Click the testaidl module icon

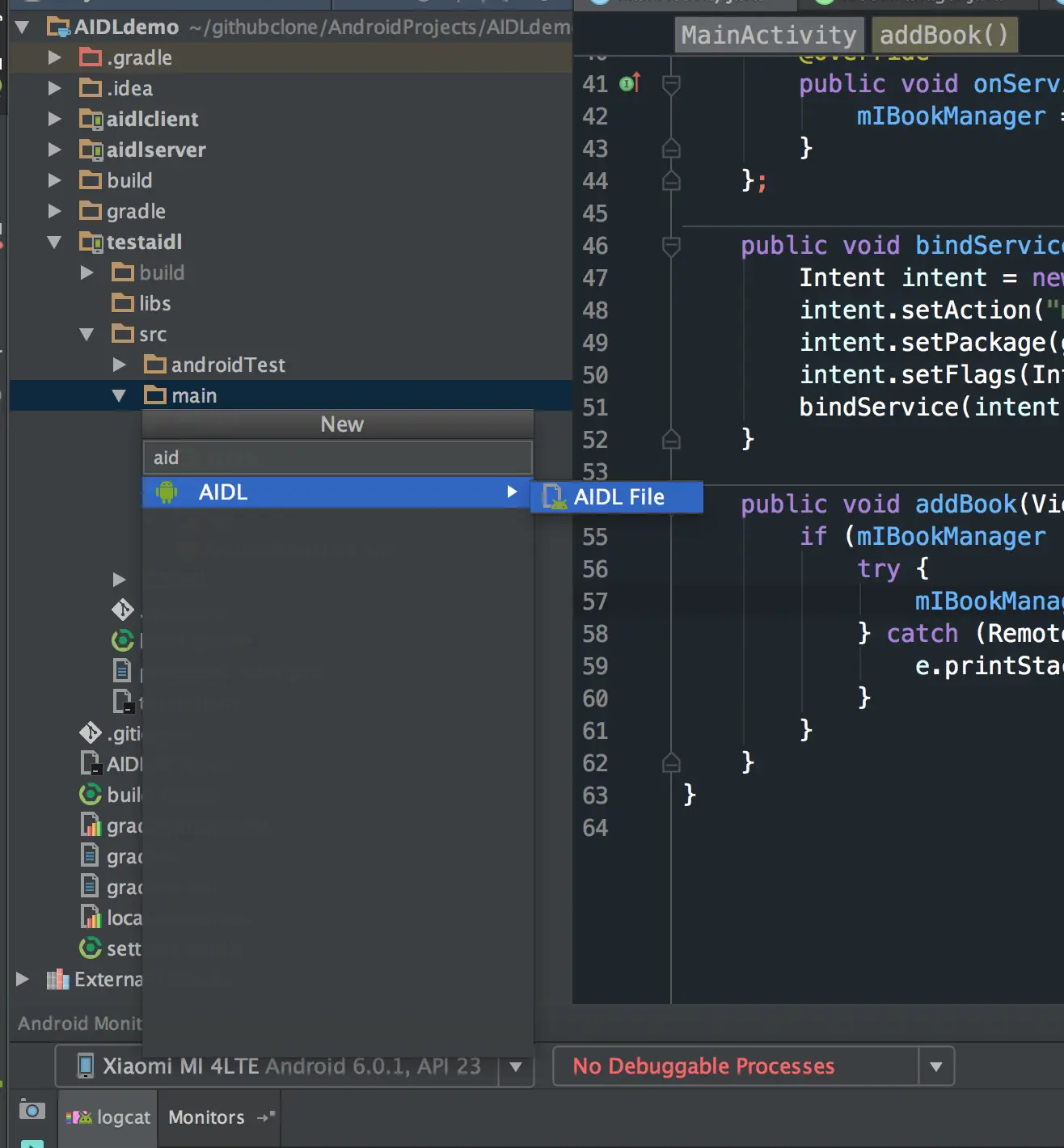[91, 243]
